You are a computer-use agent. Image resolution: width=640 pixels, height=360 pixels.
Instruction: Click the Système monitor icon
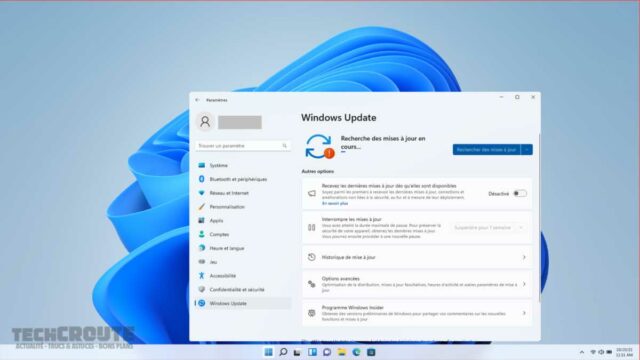[202, 165]
